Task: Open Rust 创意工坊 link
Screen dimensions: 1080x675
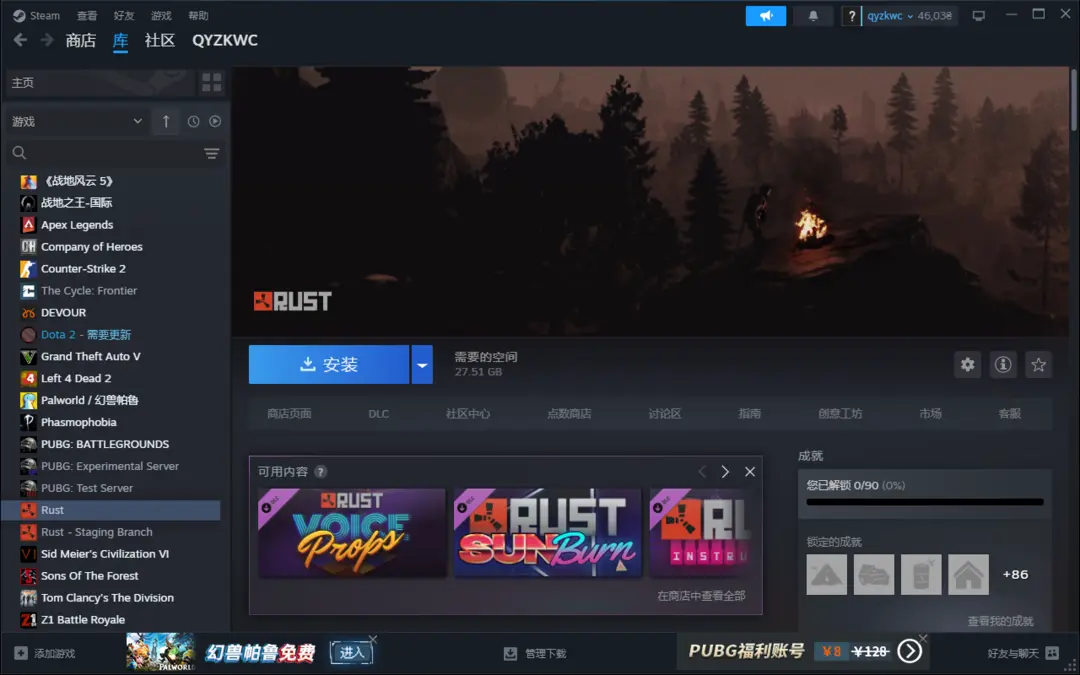Action: tap(840, 414)
